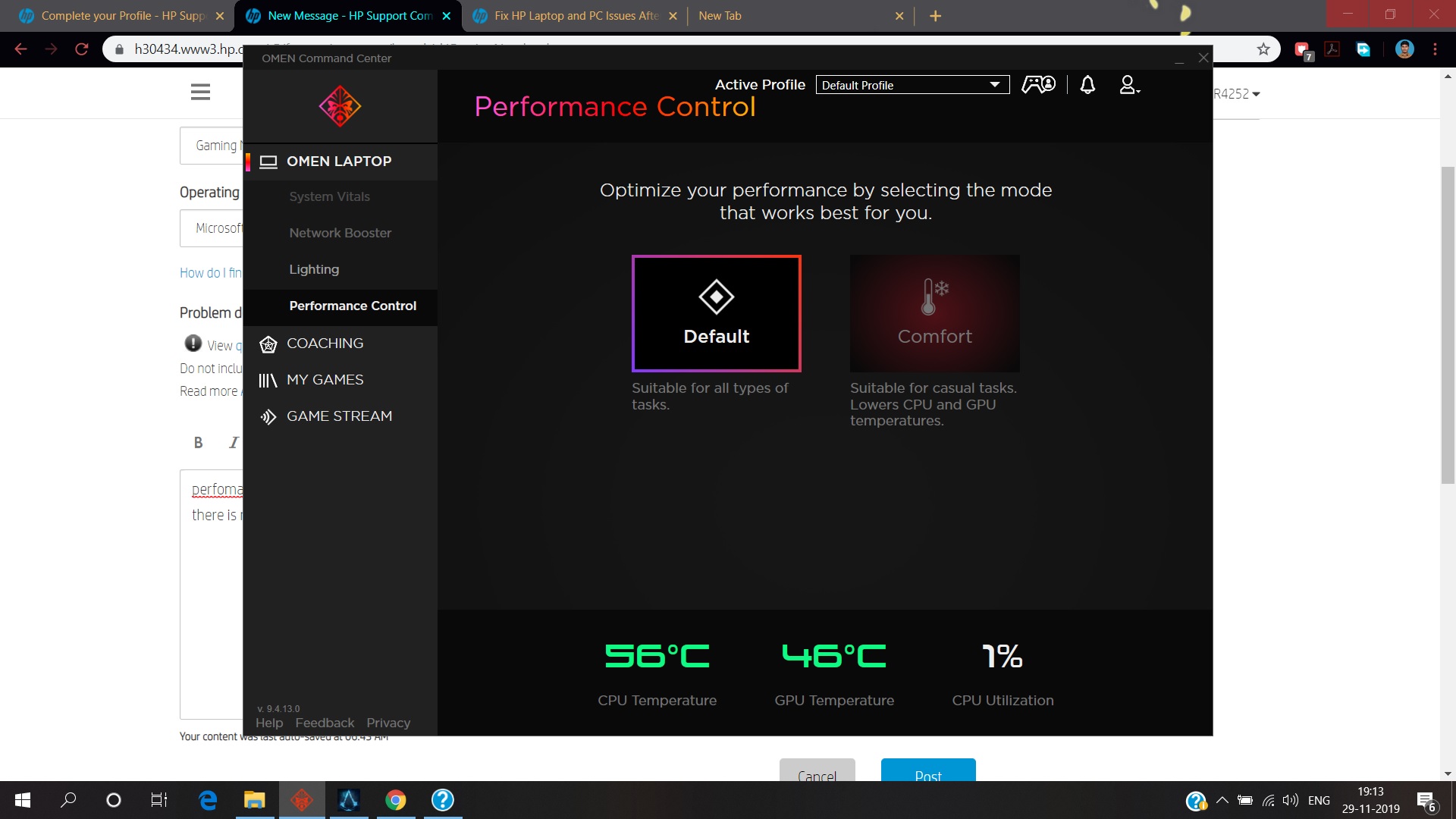This screenshot has height=819, width=1456.
Task: Go back in Chrome history
Action: pyautogui.click(x=20, y=49)
